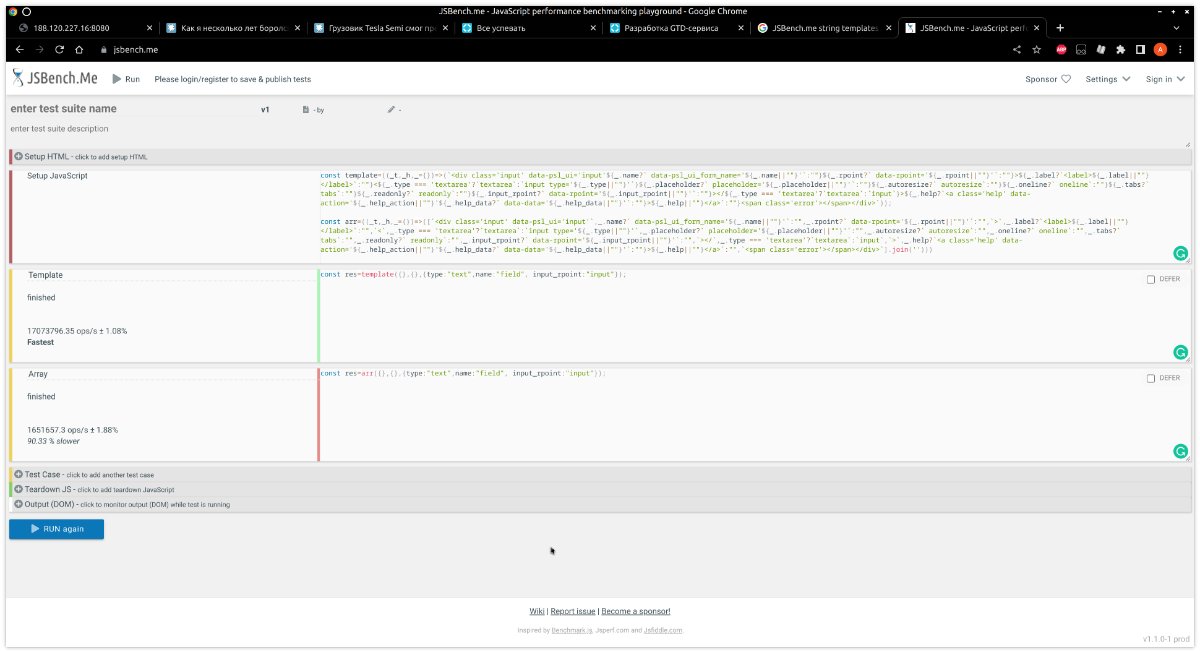Viewport: 1200px width, 653px height.
Task: Click the JSBench.Me logo
Action: [55, 78]
